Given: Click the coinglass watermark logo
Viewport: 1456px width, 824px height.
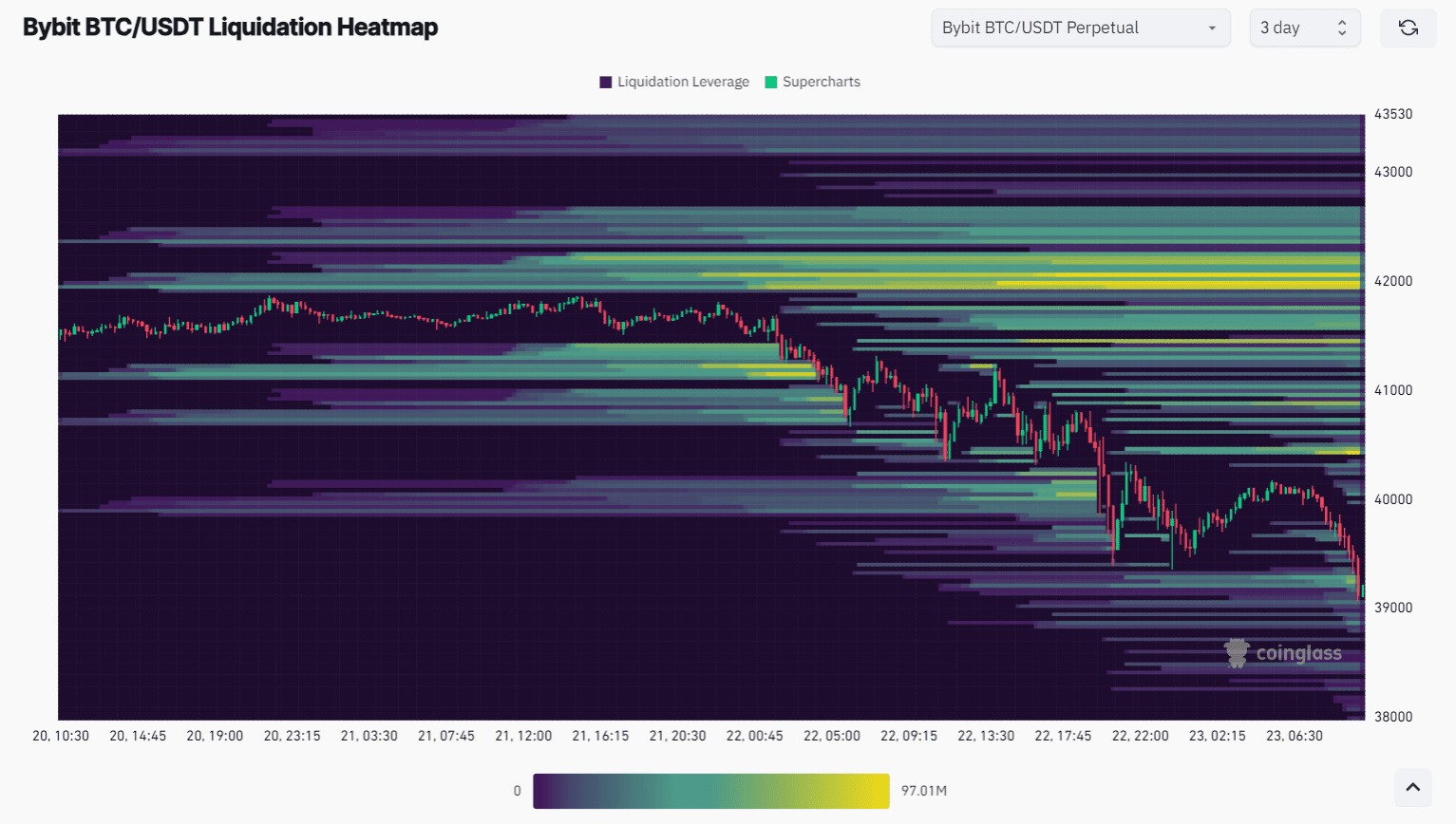Looking at the screenshot, I should pos(1283,653).
